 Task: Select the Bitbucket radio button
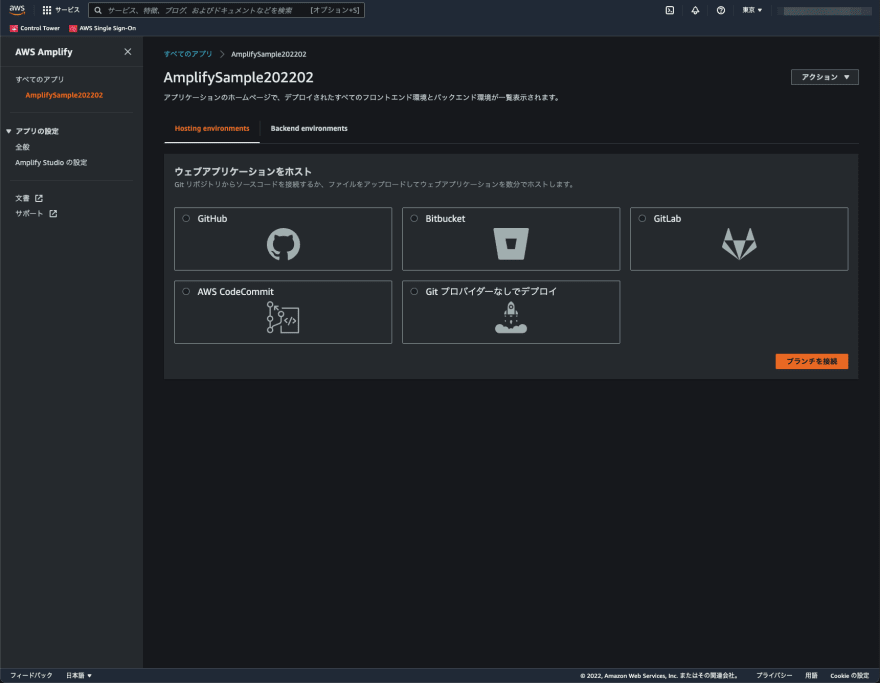[x=414, y=218]
